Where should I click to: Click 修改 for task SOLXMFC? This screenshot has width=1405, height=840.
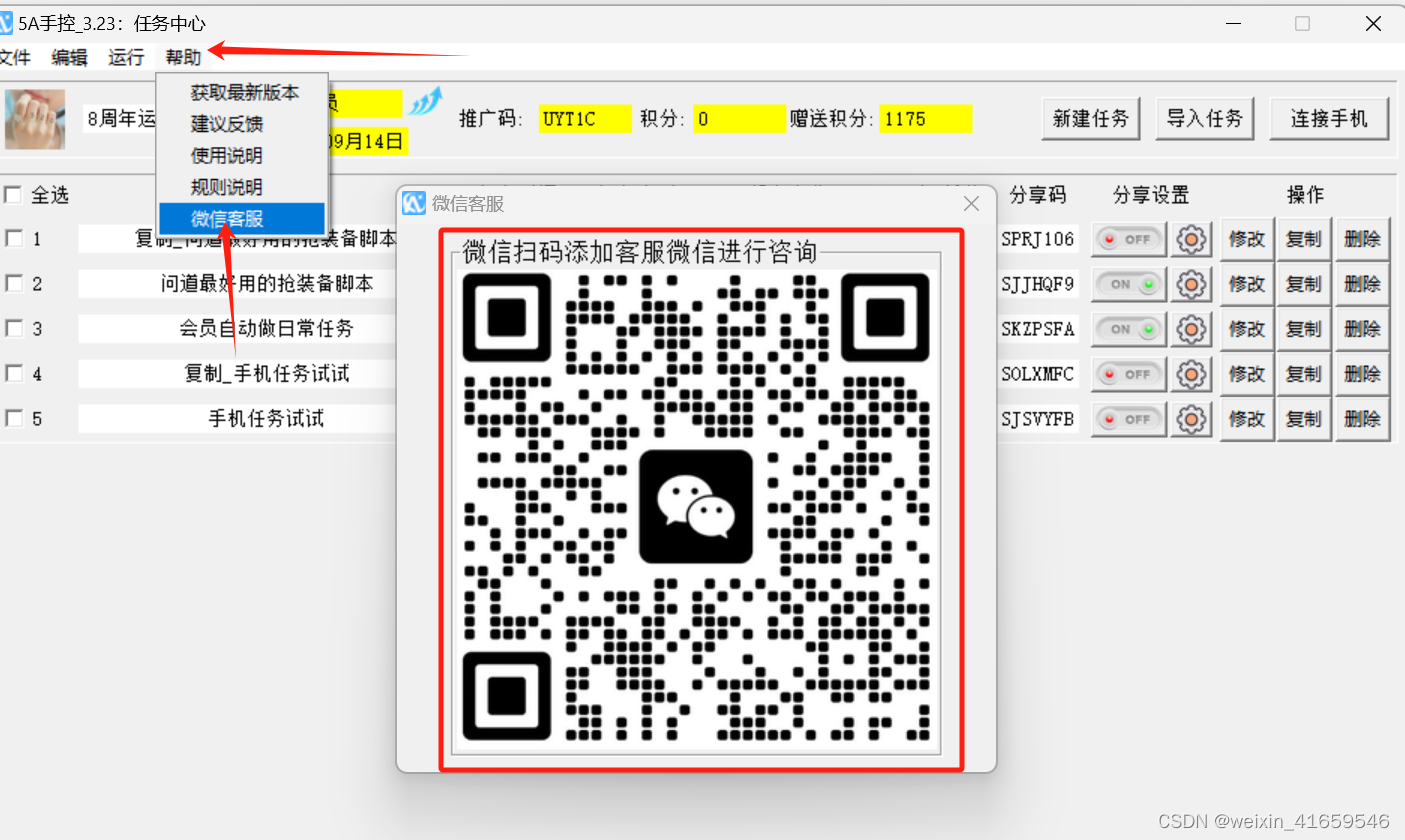(x=1247, y=374)
